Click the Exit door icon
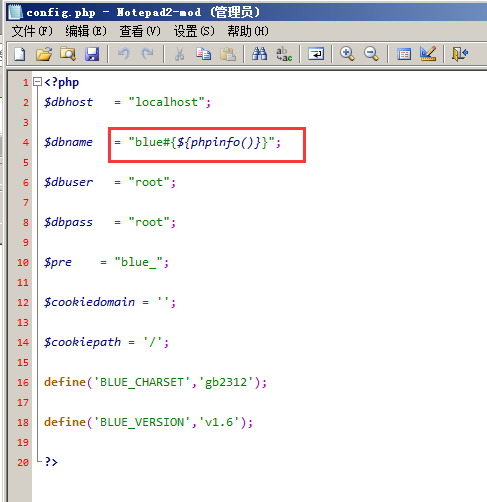The height and width of the screenshot is (502, 487). pyautogui.click(x=460, y=54)
